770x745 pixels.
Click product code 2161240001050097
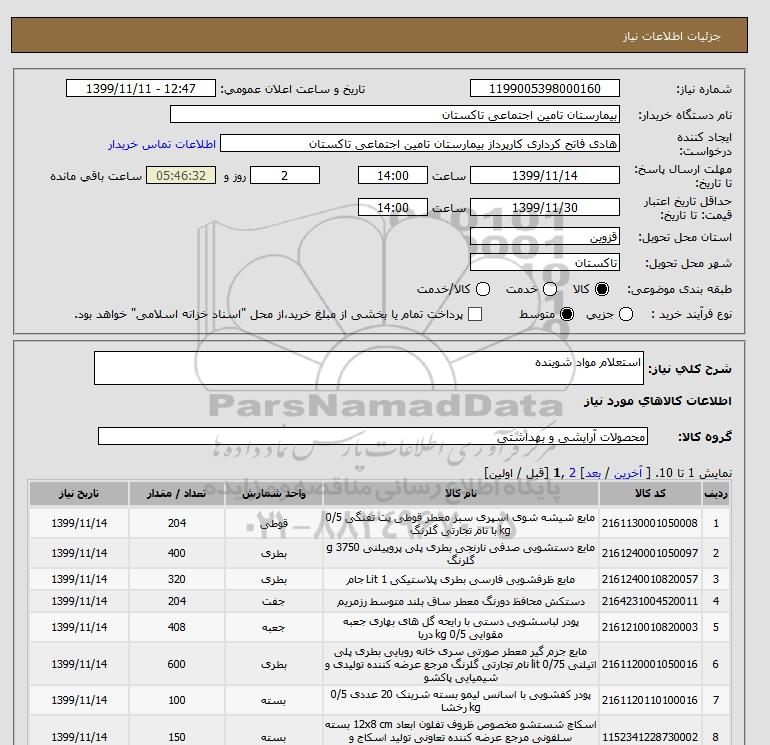tap(650, 553)
